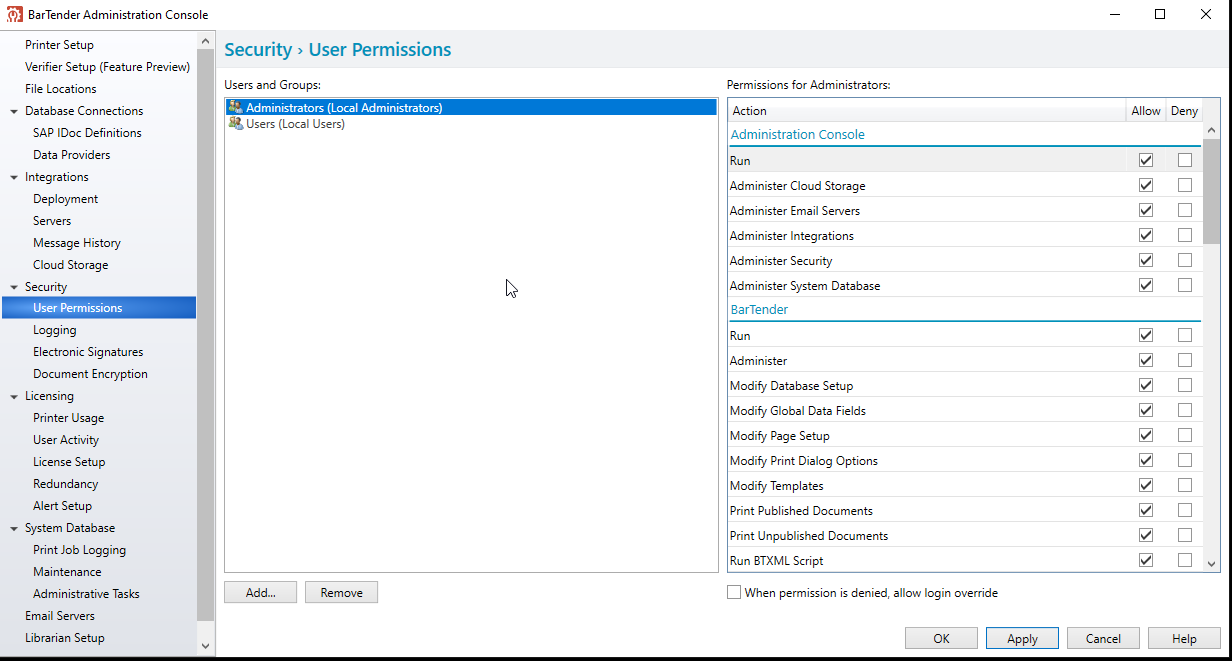Uncheck Allow for Administration Console Run
1232x661 pixels.
(1146, 160)
